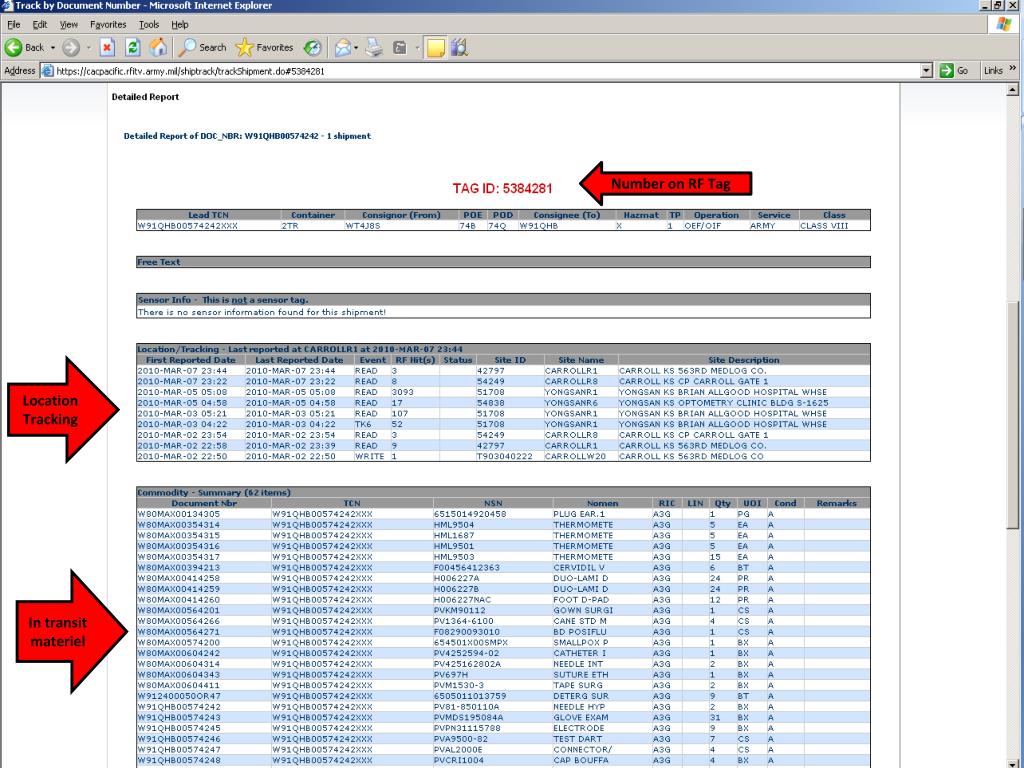This screenshot has height=768, width=1024.
Task: Open document number W80MAX00564201
Action: (x=178, y=611)
